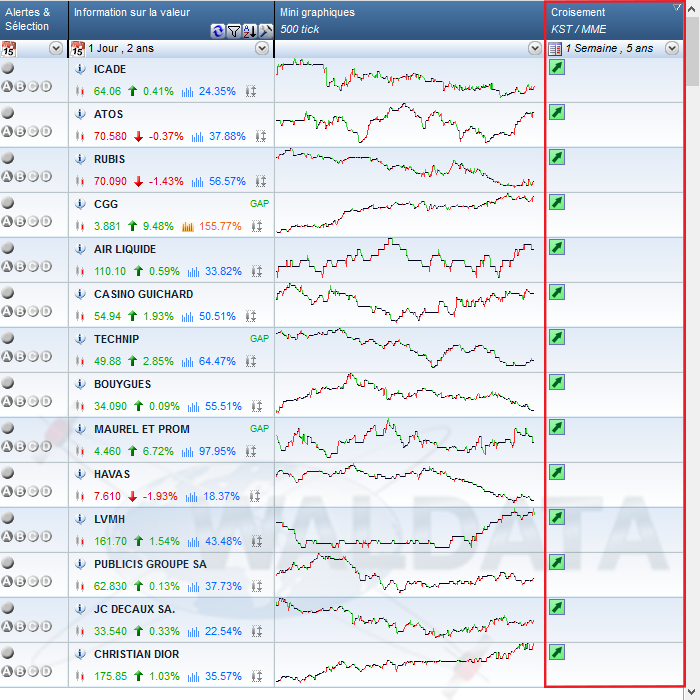Open the LVMH mini chart
Viewport: 700px width, 700px height.
click(x=405, y=528)
